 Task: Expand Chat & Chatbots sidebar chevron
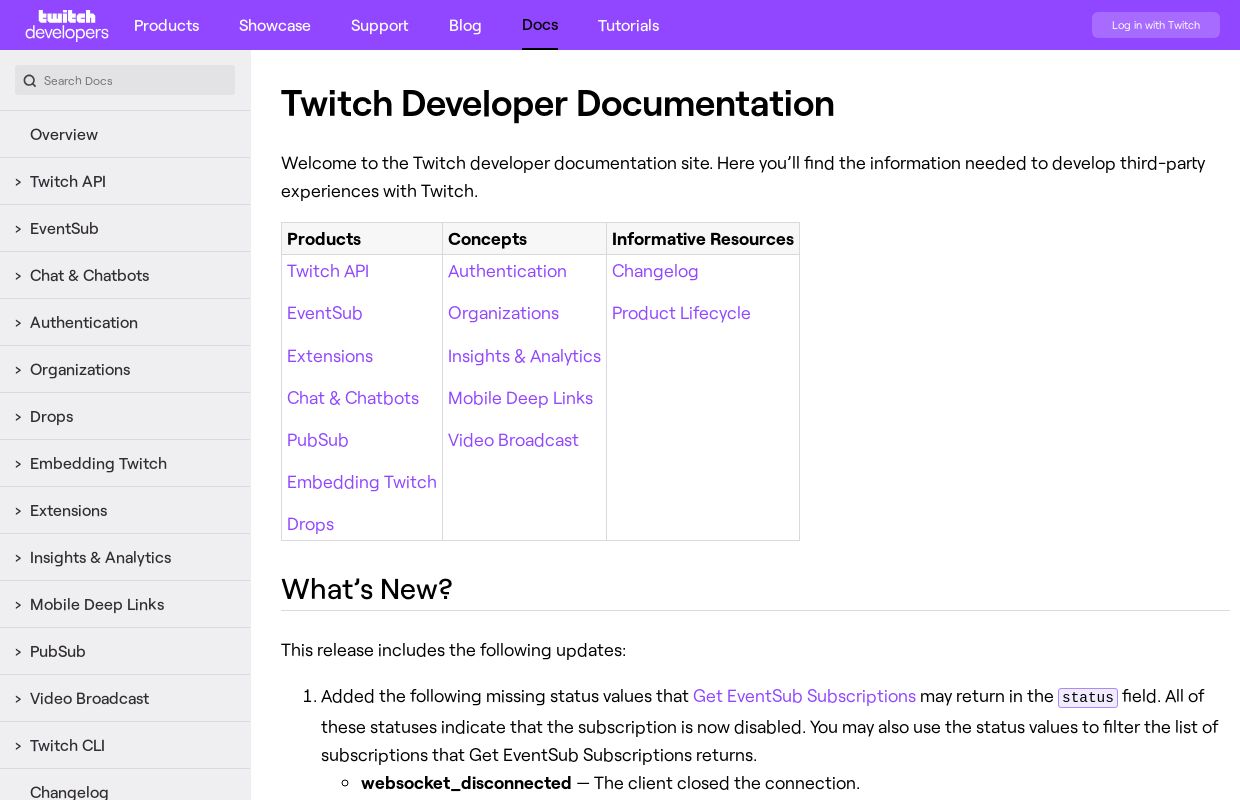point(18,276)
